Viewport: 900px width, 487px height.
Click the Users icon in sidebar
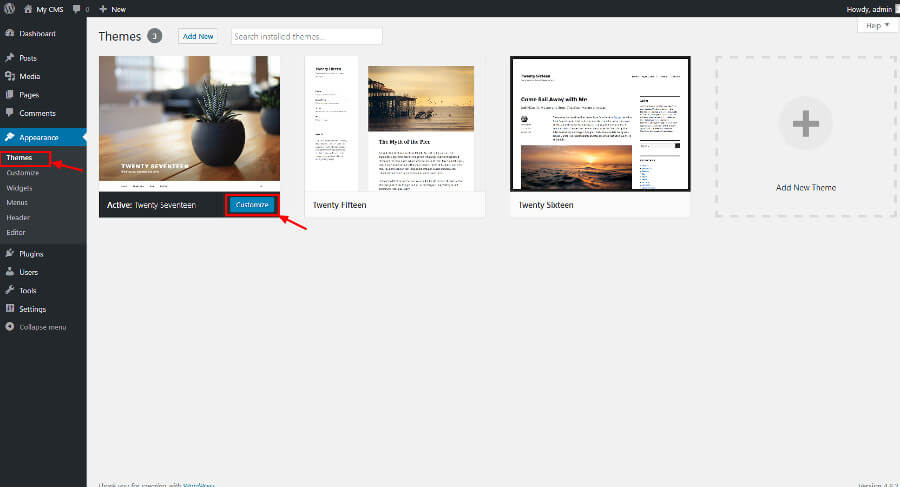tap(9, 272)
